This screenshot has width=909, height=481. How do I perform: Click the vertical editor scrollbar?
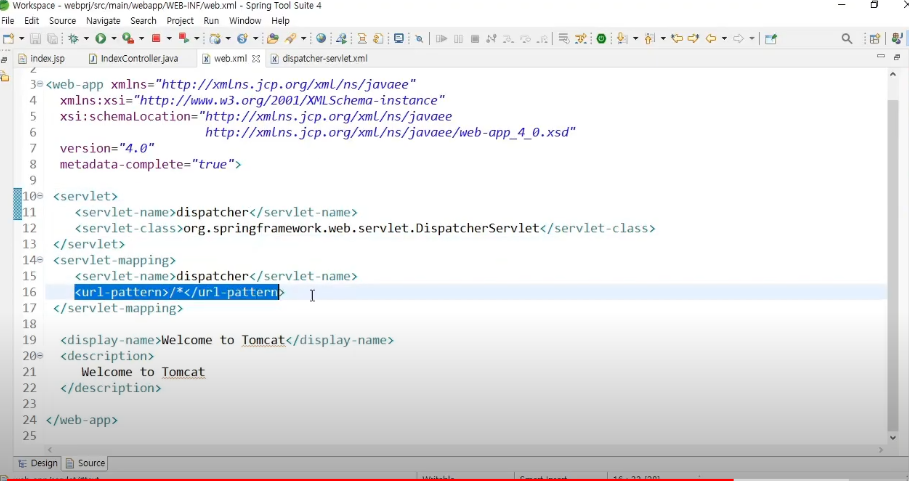[x=893, y=265]
